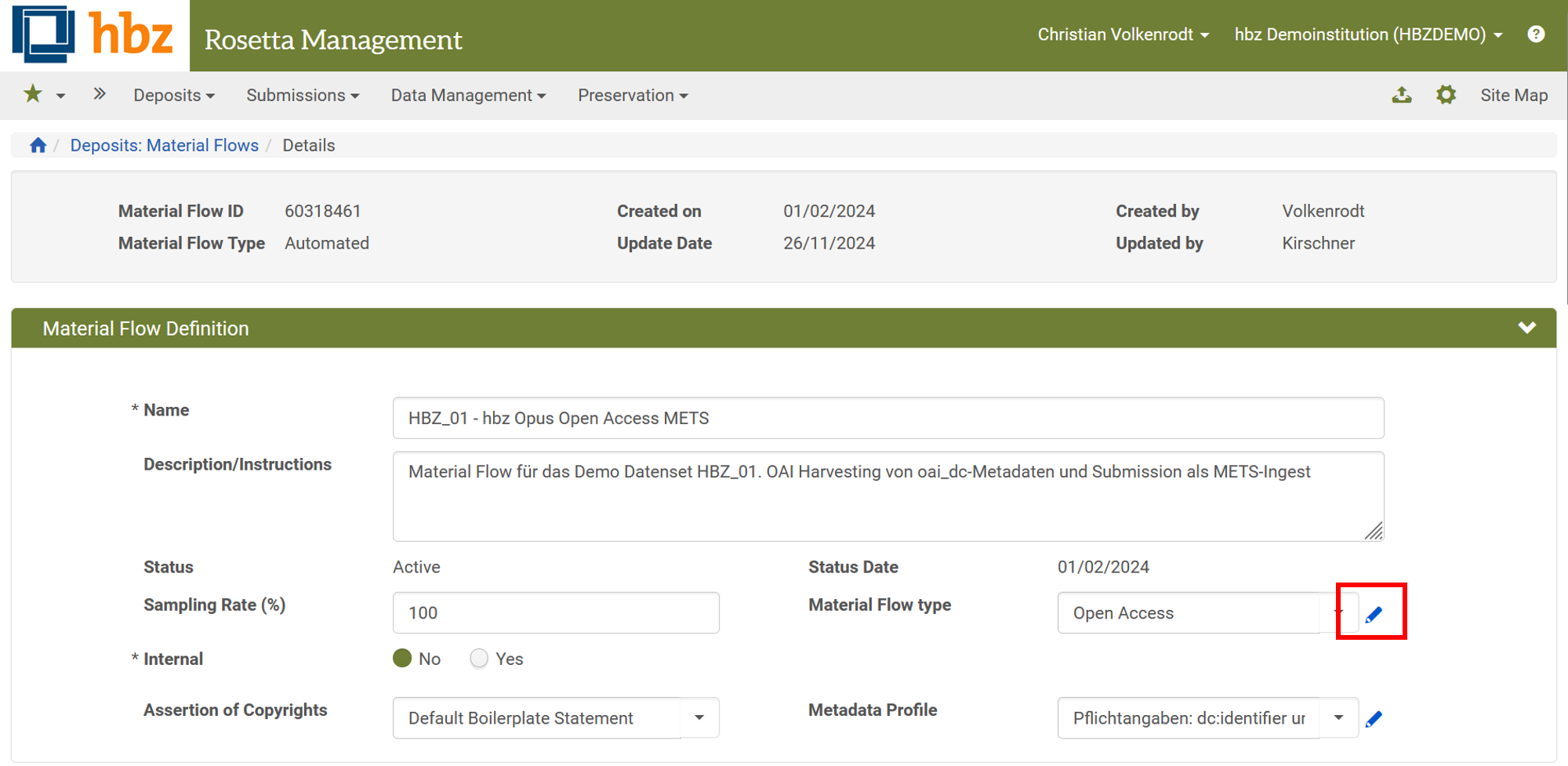Select No for the Internal option
1568x766 pixels.
coord(402,659)
